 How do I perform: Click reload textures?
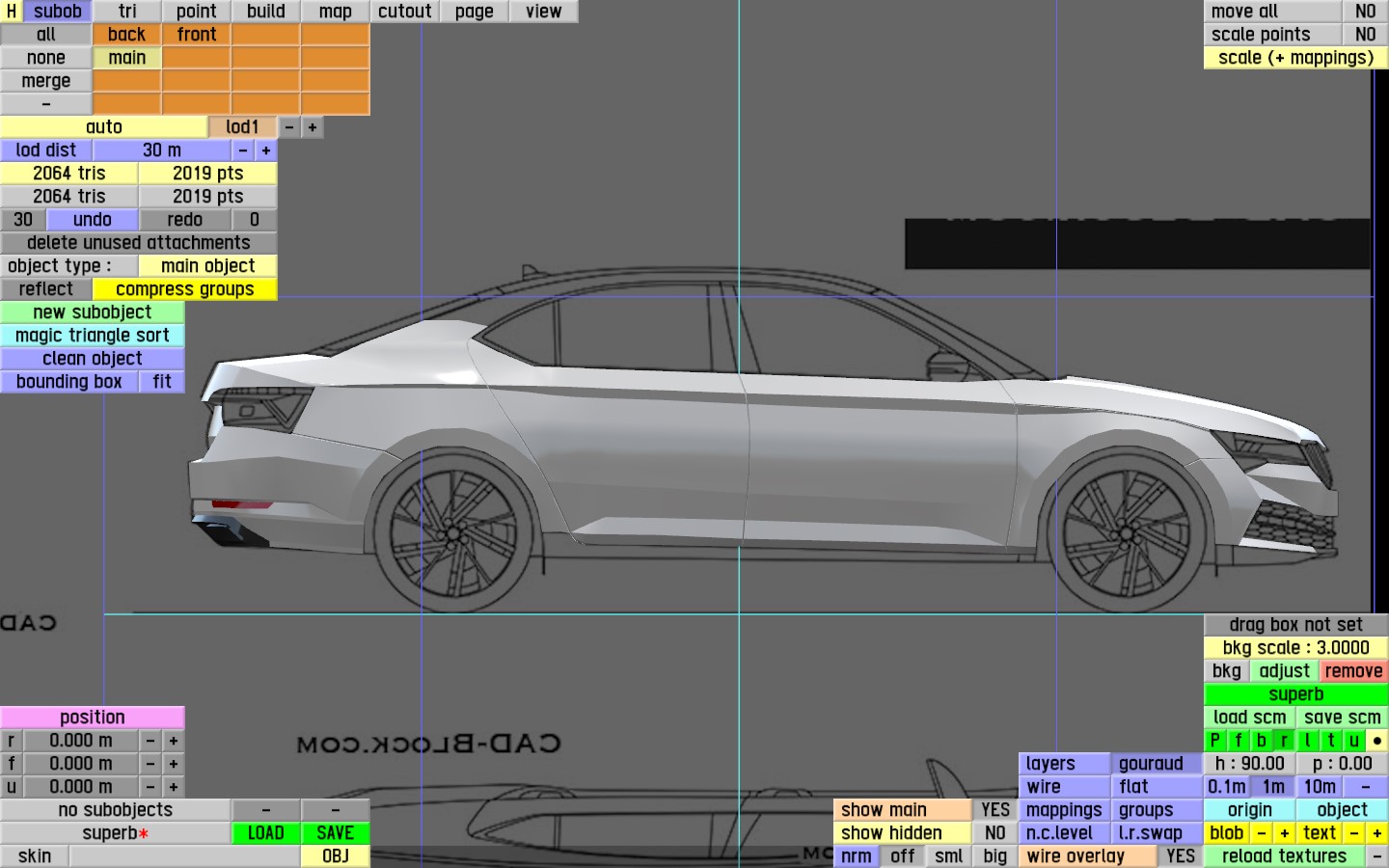pos(1285,856)
